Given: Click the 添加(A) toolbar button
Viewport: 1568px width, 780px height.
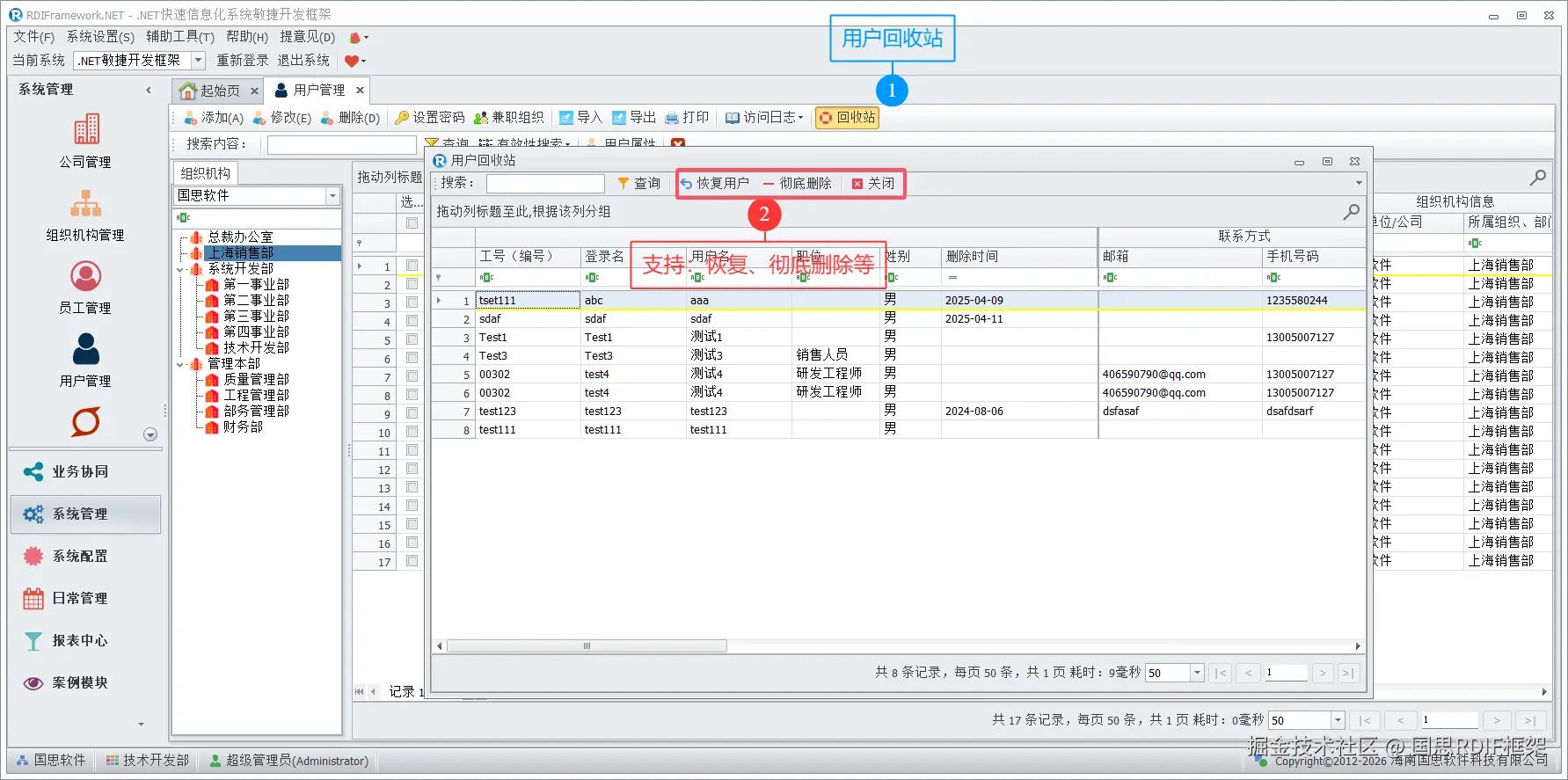Looking at the screenshot, I should point(214,118).
